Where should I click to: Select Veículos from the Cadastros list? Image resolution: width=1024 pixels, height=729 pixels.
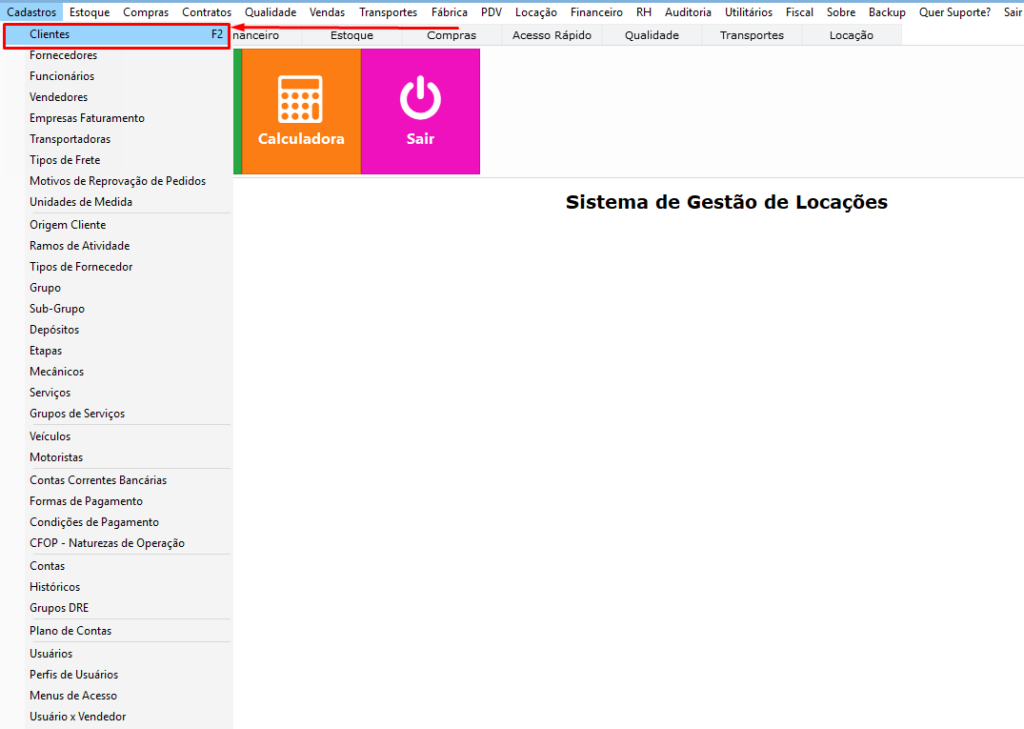tap(50, 436)
